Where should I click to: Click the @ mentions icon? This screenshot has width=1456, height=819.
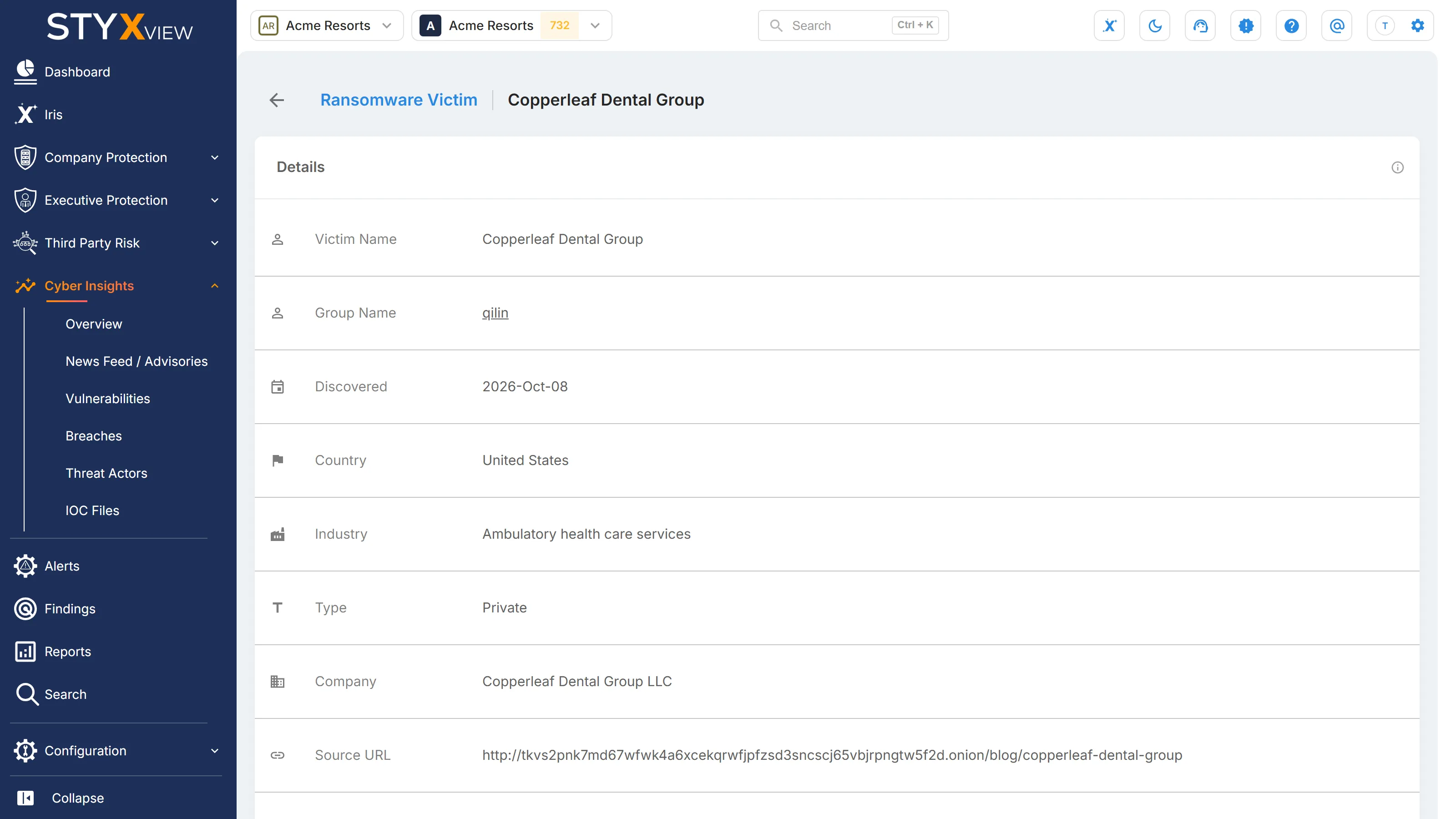point(1337,25)
